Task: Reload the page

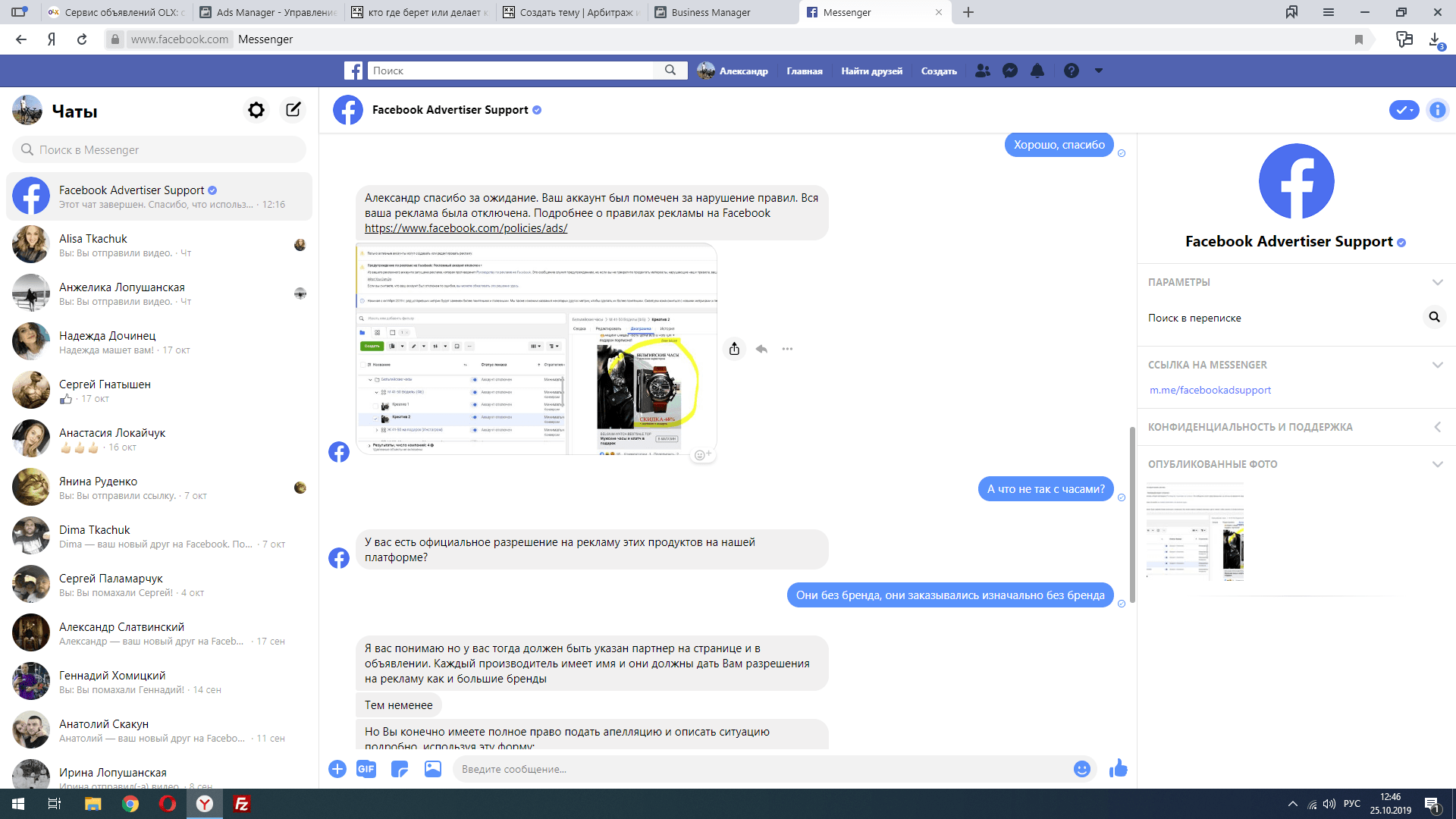Action: point(82,39)
